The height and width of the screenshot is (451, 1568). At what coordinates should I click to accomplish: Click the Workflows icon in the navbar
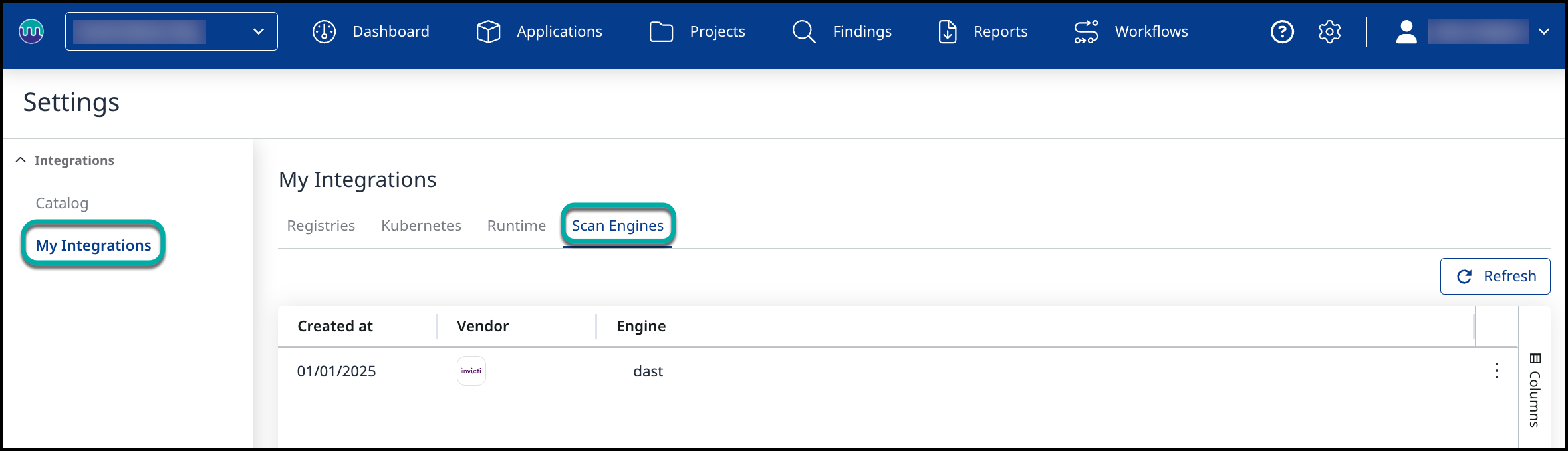click(1086, 31)
